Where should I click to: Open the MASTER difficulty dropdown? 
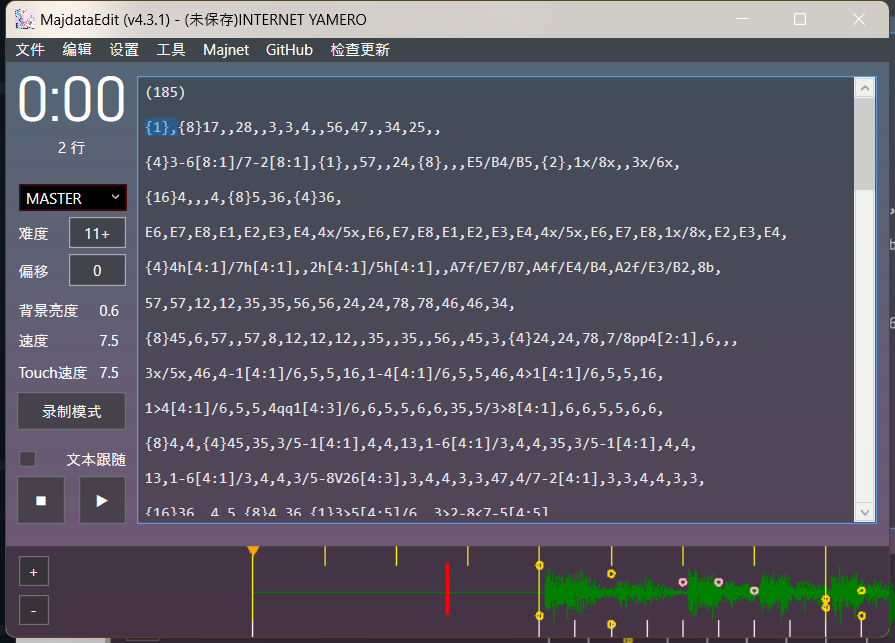pyautogui.click(x=73, y=198)
